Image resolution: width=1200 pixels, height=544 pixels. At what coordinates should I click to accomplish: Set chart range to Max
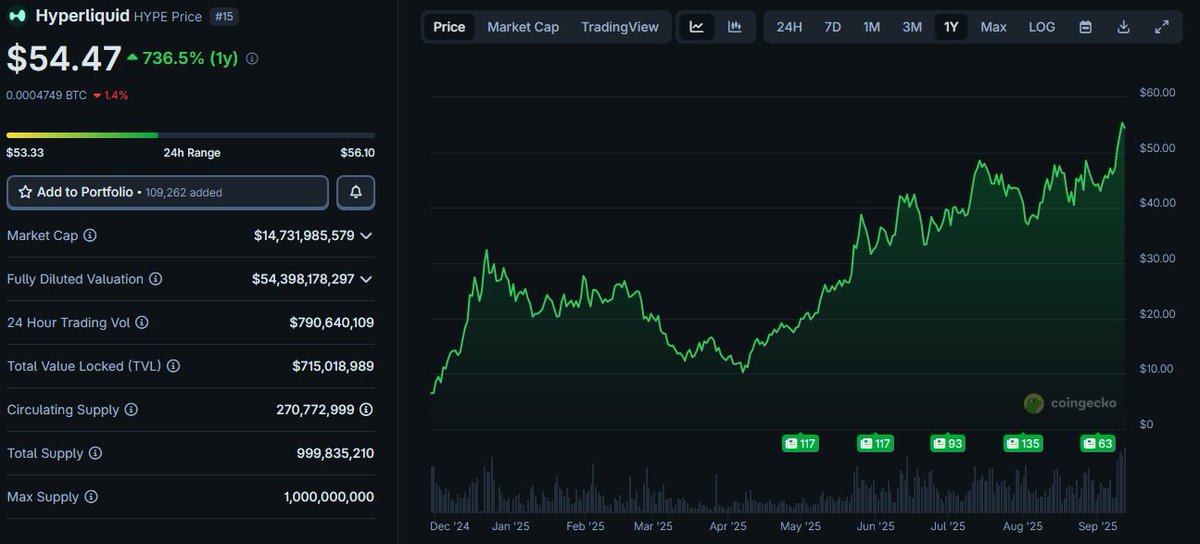click(x=993, y=27)
